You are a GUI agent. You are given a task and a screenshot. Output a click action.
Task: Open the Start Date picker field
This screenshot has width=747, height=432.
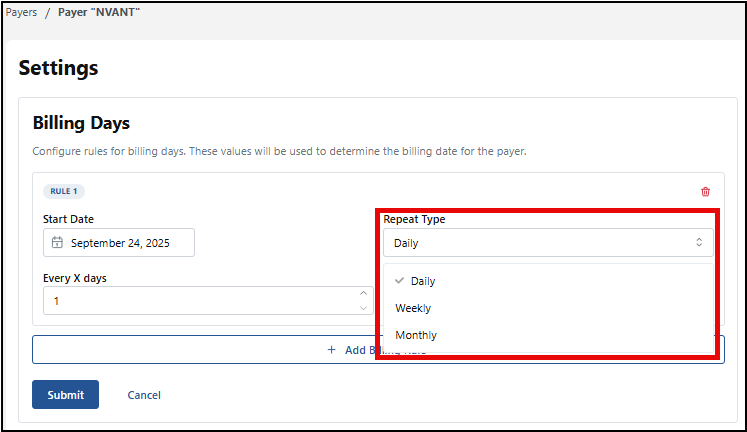click(x=119, y=243)
